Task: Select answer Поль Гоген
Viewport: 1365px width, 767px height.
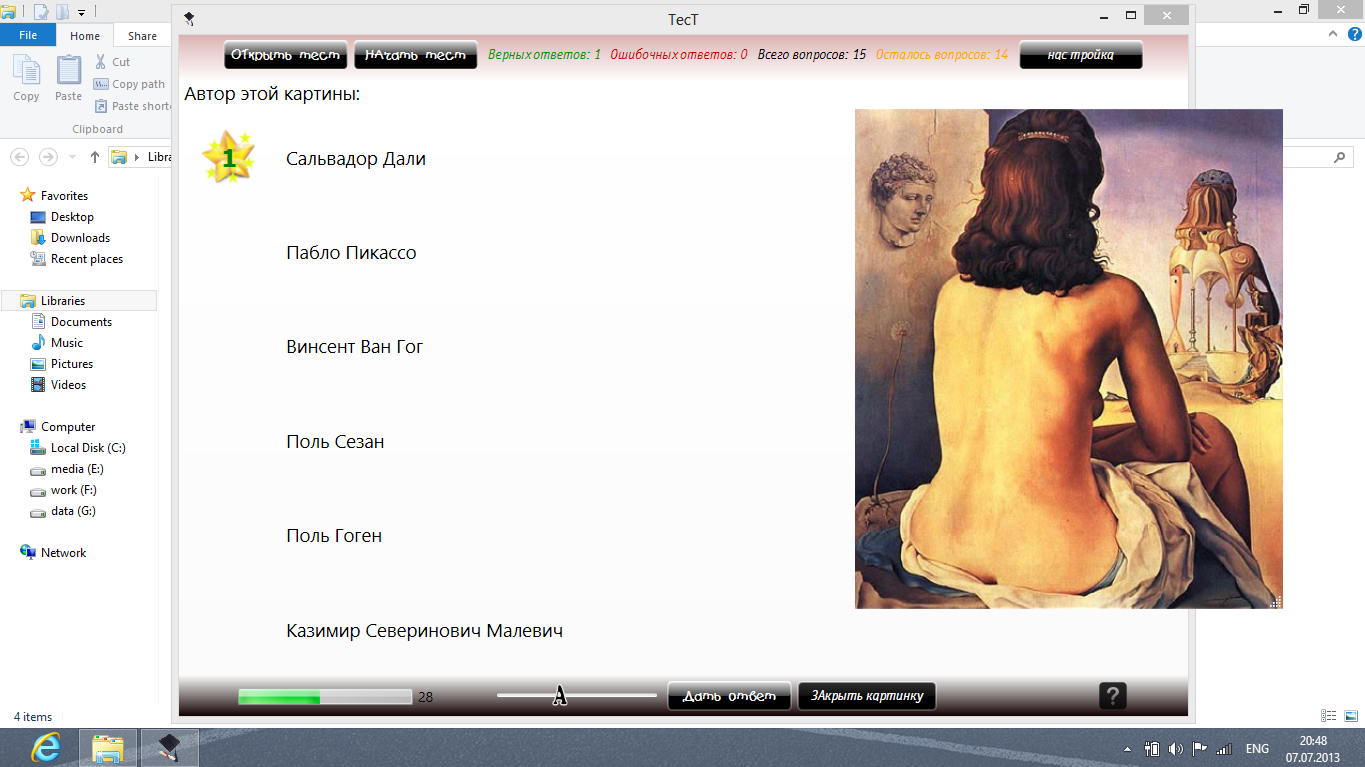Action: coord(334,535)
